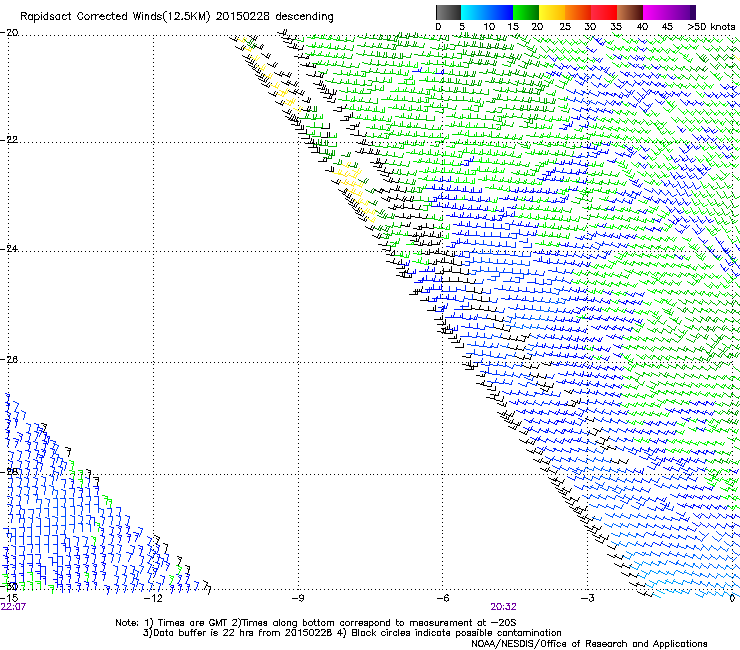
Task: Click the longitude label '-6' on bottom axis
Action: pyautogui.click(x=443, y=598)
